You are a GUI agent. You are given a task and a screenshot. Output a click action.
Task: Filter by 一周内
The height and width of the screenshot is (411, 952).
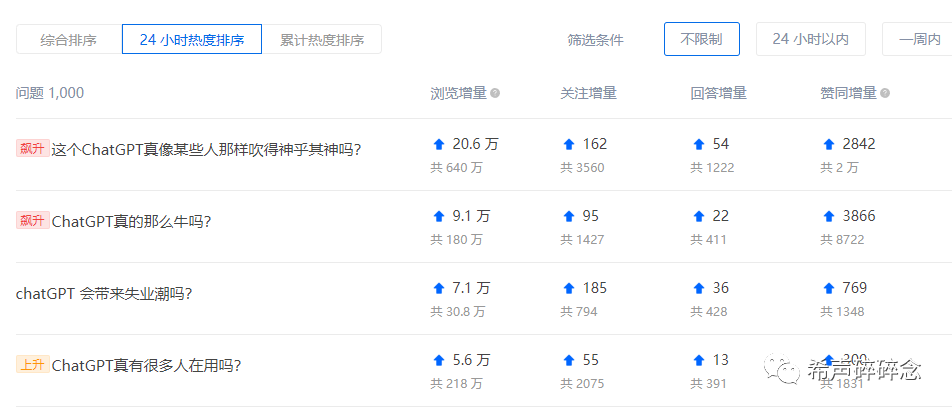pyautogui.click(x=919, y=39)
